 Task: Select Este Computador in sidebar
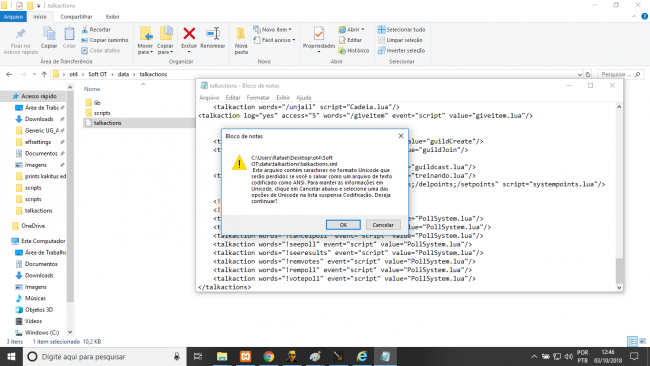38,241
